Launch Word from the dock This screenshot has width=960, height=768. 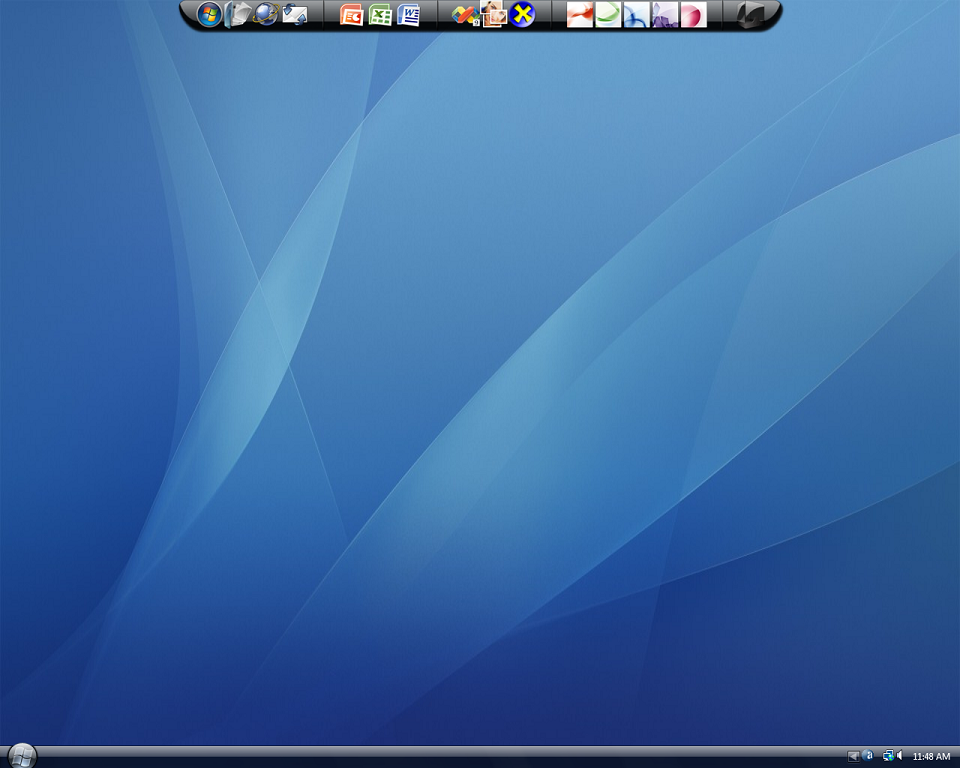click(408, 15)
